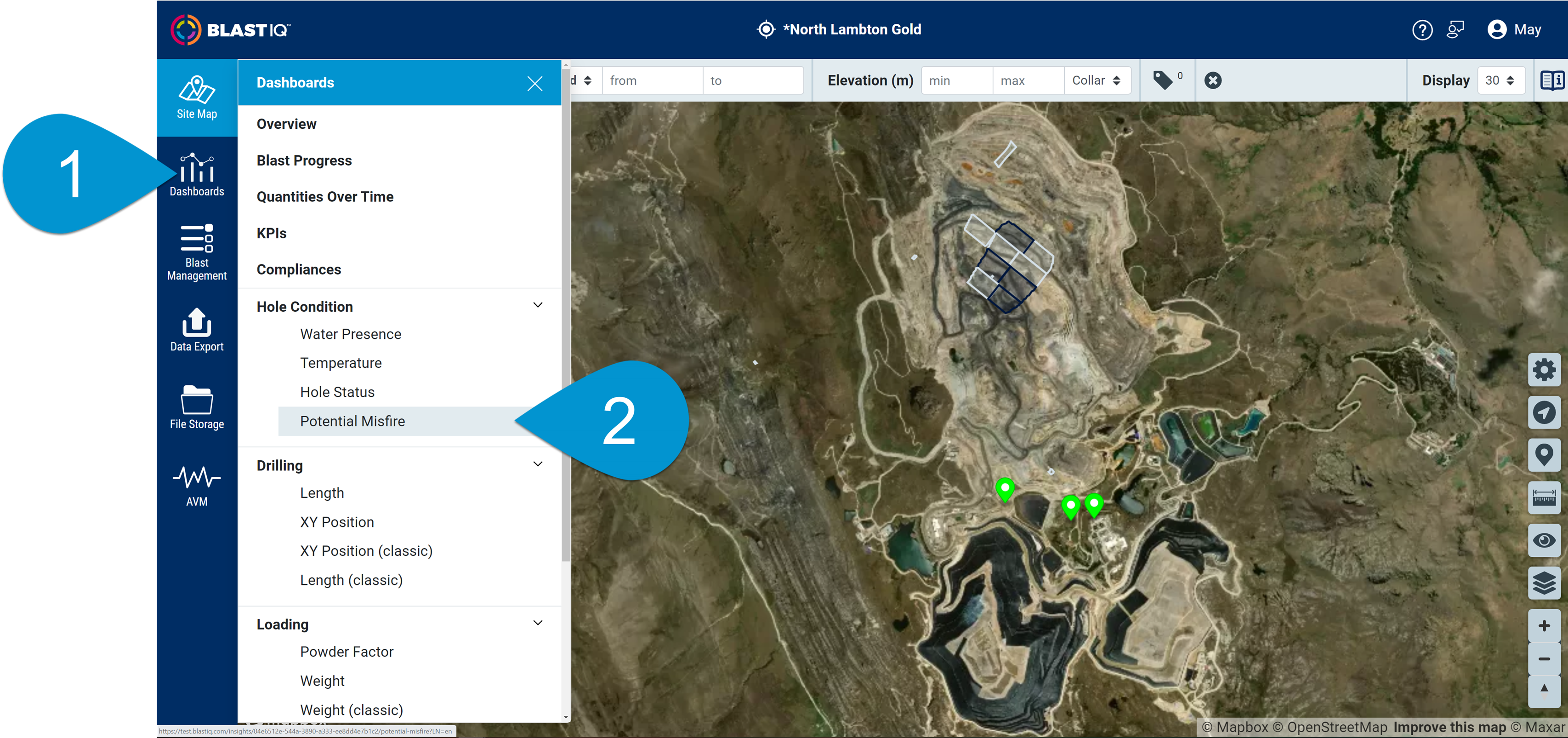1568x738 pixels.
Task: Open the Collar elevation dropdown
Action: pos(1097,80)
